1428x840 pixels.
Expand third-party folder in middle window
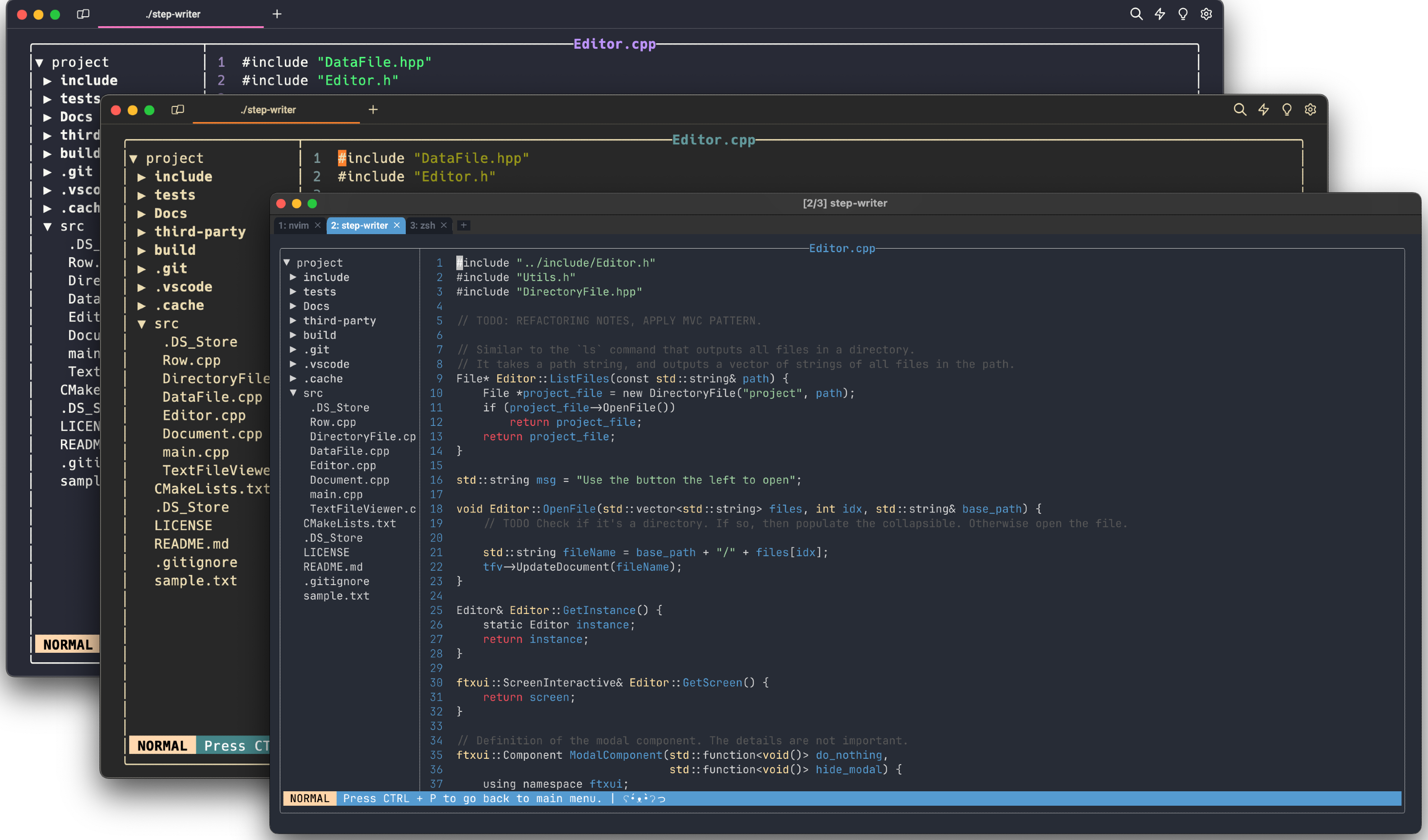click(142, 232)
